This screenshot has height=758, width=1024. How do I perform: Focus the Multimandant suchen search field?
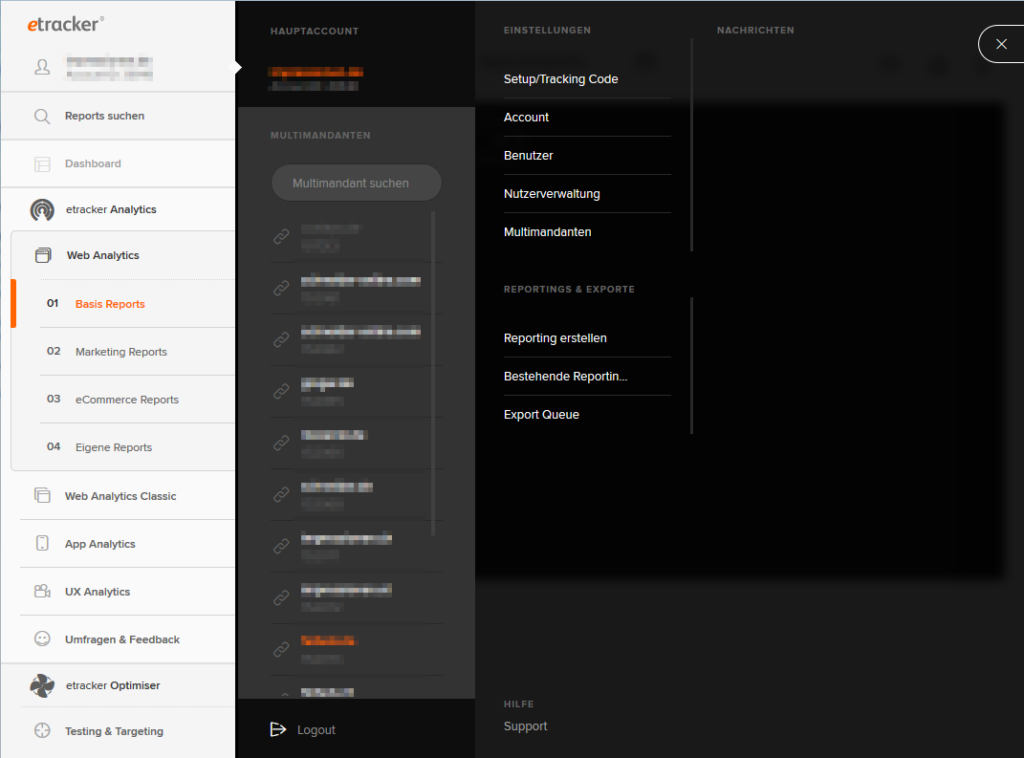(357, 183)
